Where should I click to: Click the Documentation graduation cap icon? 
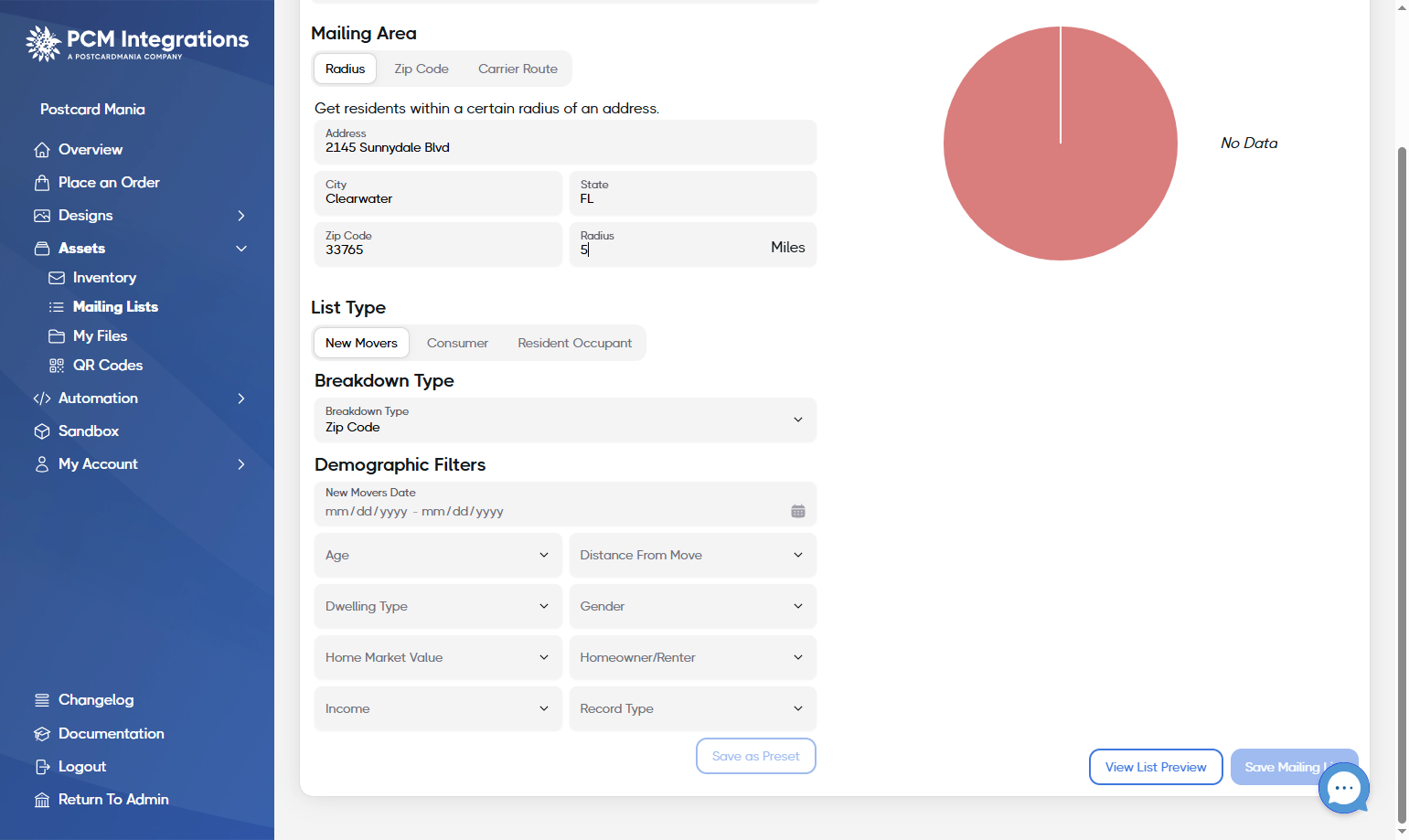(42, 734)
